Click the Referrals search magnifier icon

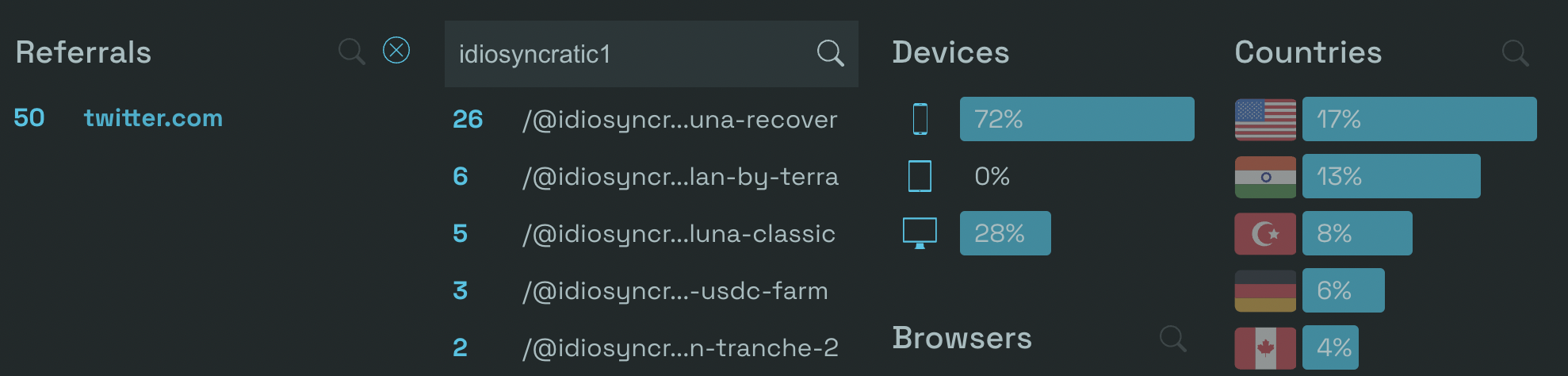(351, 52)
